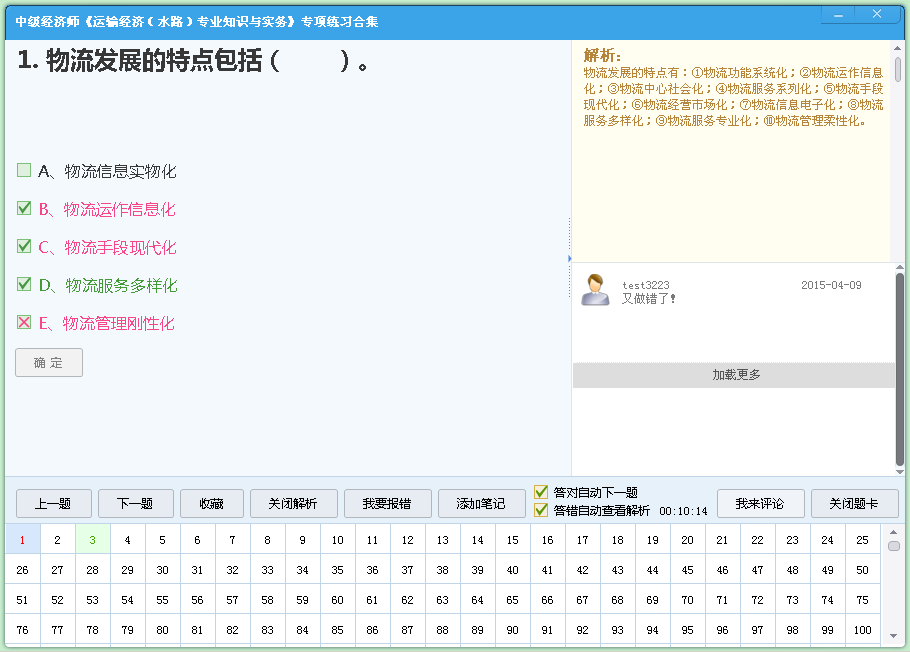Click test3223 user avatar icon
Screen dimensions: 910x652
[595, 290]
